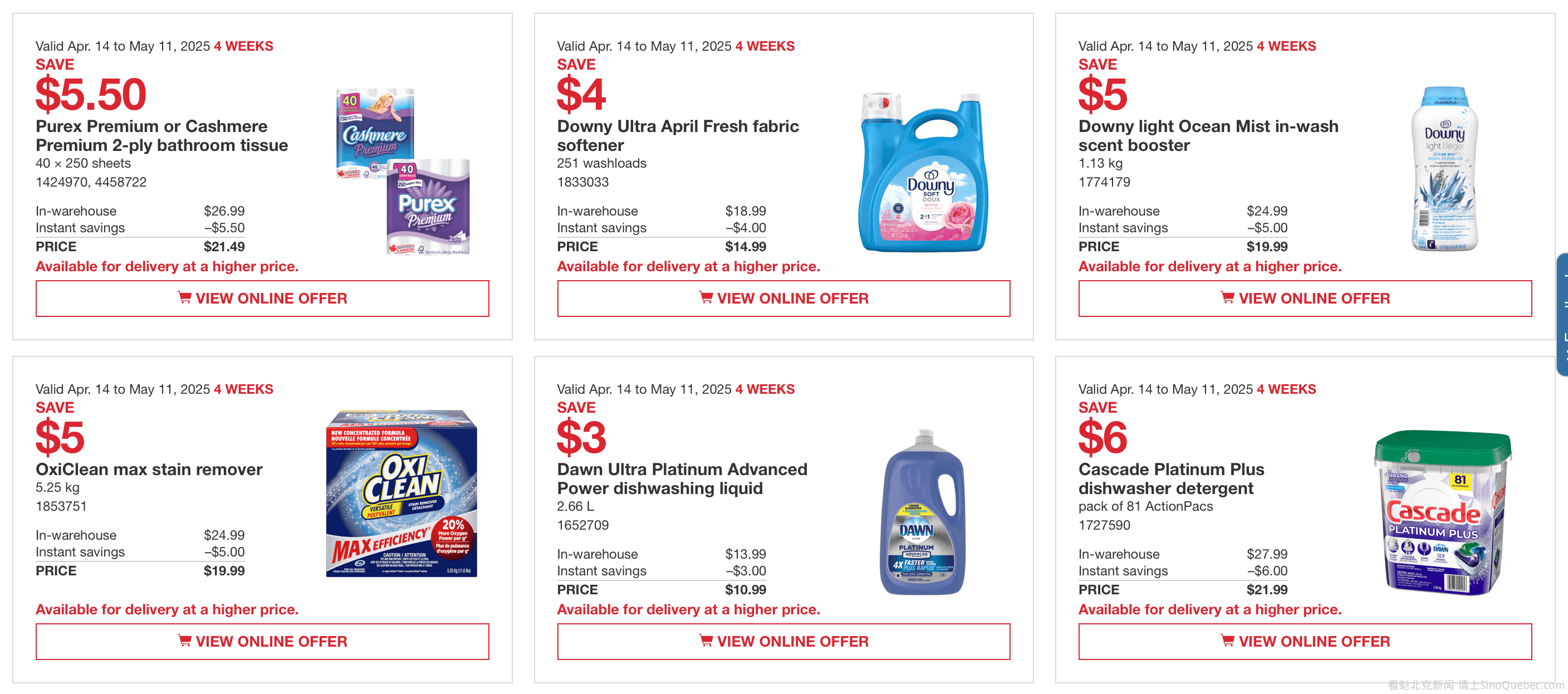Open the blue Downy softener bottle image
This screenshot has width=1568, height=694.
point(923,172)
